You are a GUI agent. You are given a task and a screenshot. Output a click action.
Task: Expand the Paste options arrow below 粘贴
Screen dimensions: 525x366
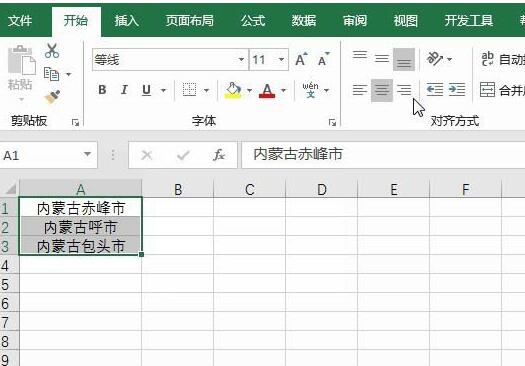point(21,99)
